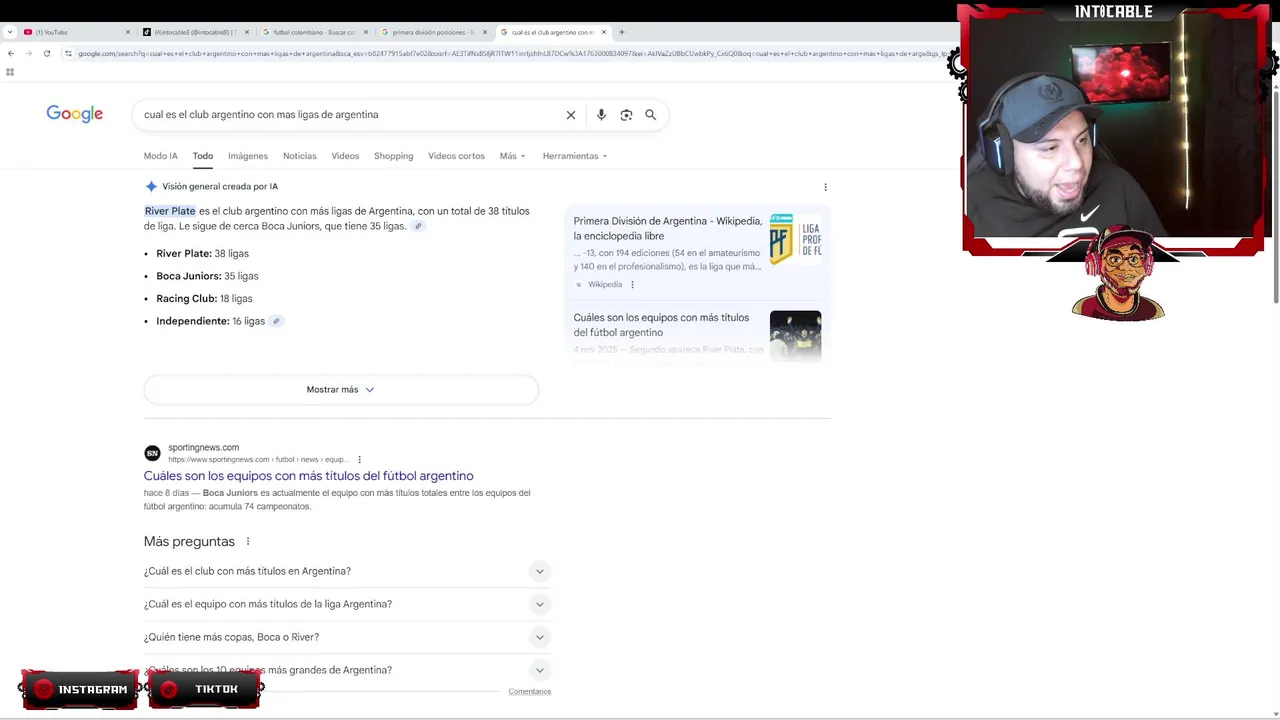Click link chip after 'tiene 35 ligas'
The width and height of the screenshot is (1280, 720).
point(419,226)
